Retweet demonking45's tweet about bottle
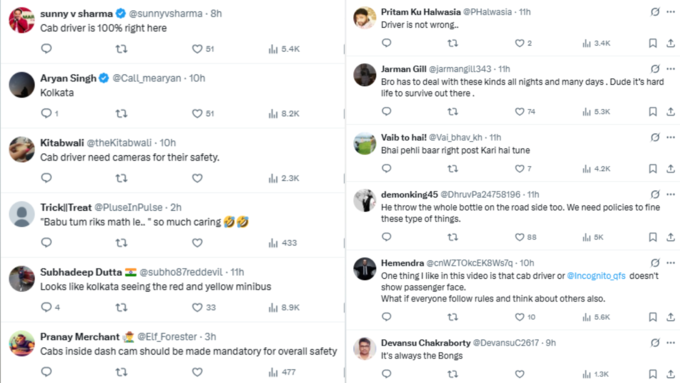 pos(452,237)
